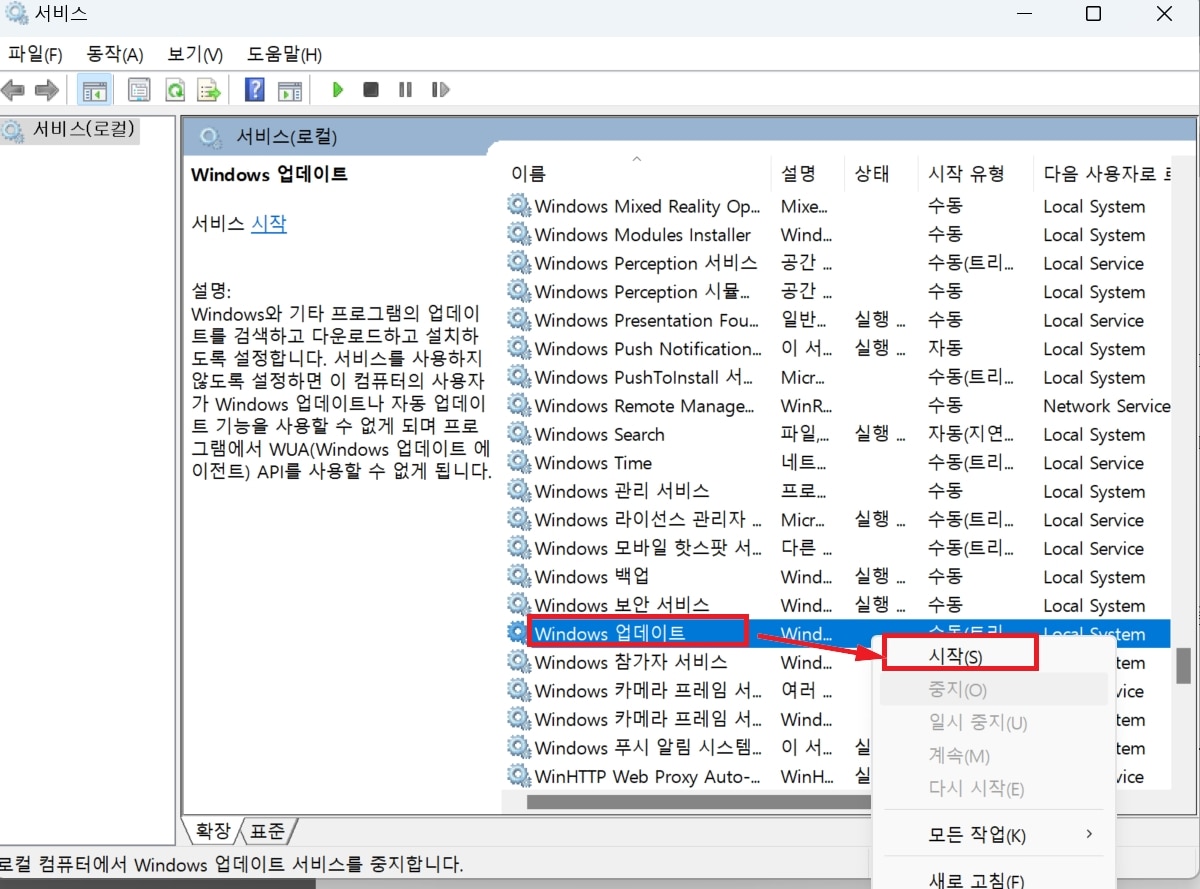Sort by the 설명 column header
This screenshot has height=889, width=1200.
pyautogui.click(x=807, y=173)
